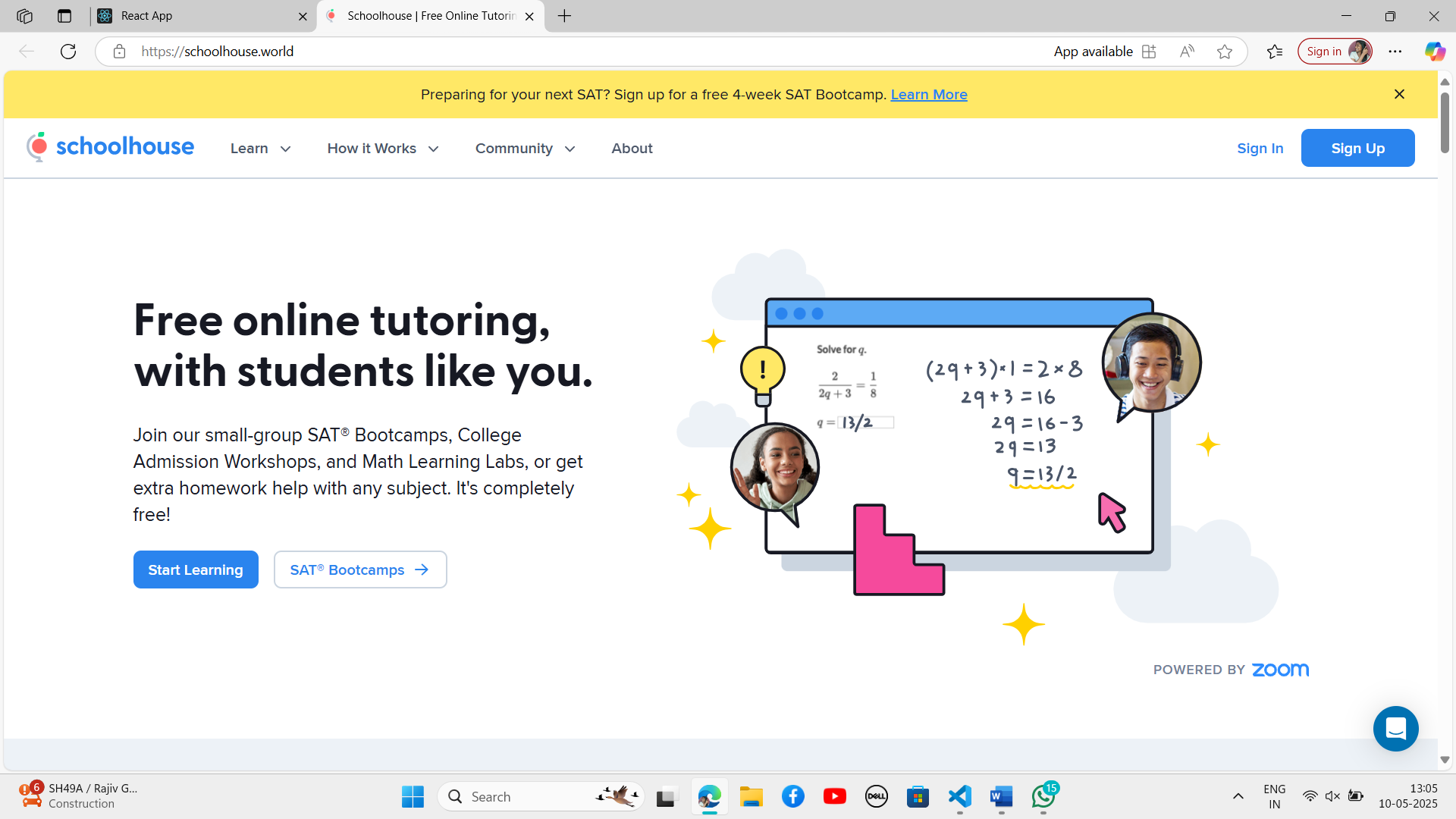Dismiss the SAT Bootcamp yellow banner
This screenshot has height=819, width=1456.
click(x=1399, y=94)
